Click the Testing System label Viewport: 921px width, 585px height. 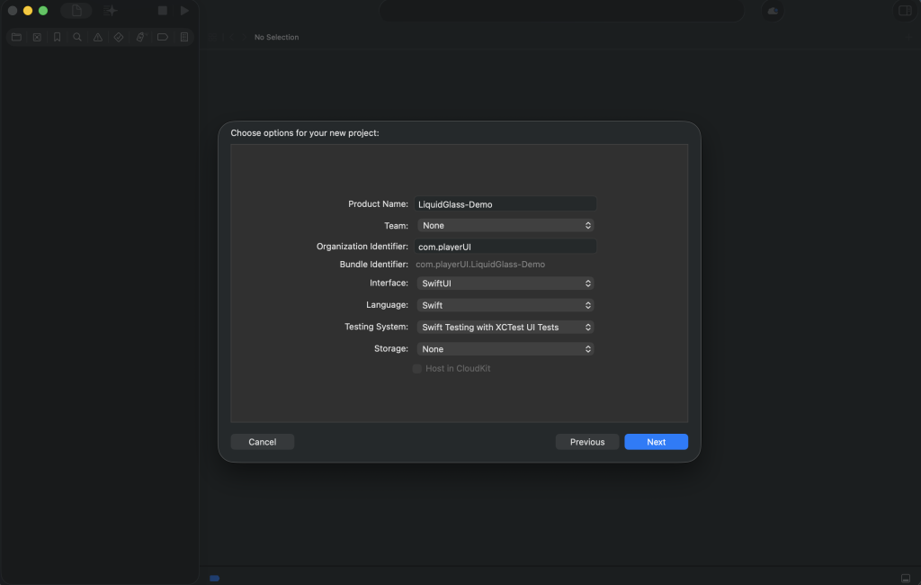[376, 327]
